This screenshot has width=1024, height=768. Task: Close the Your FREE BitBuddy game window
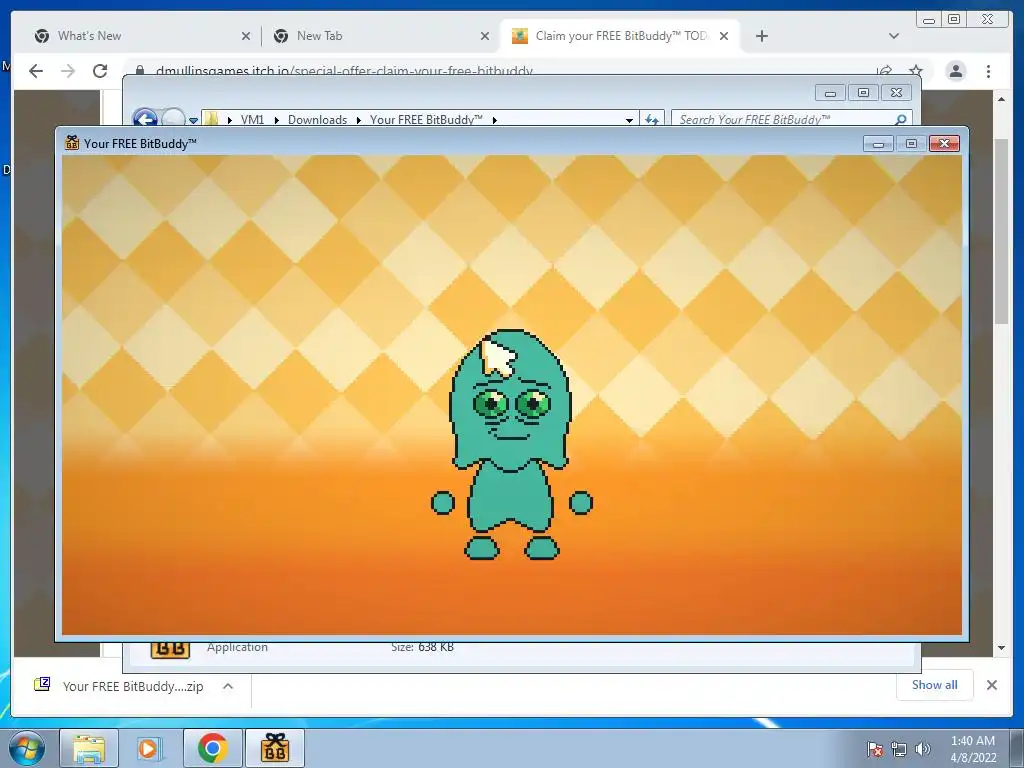point(944,144)
